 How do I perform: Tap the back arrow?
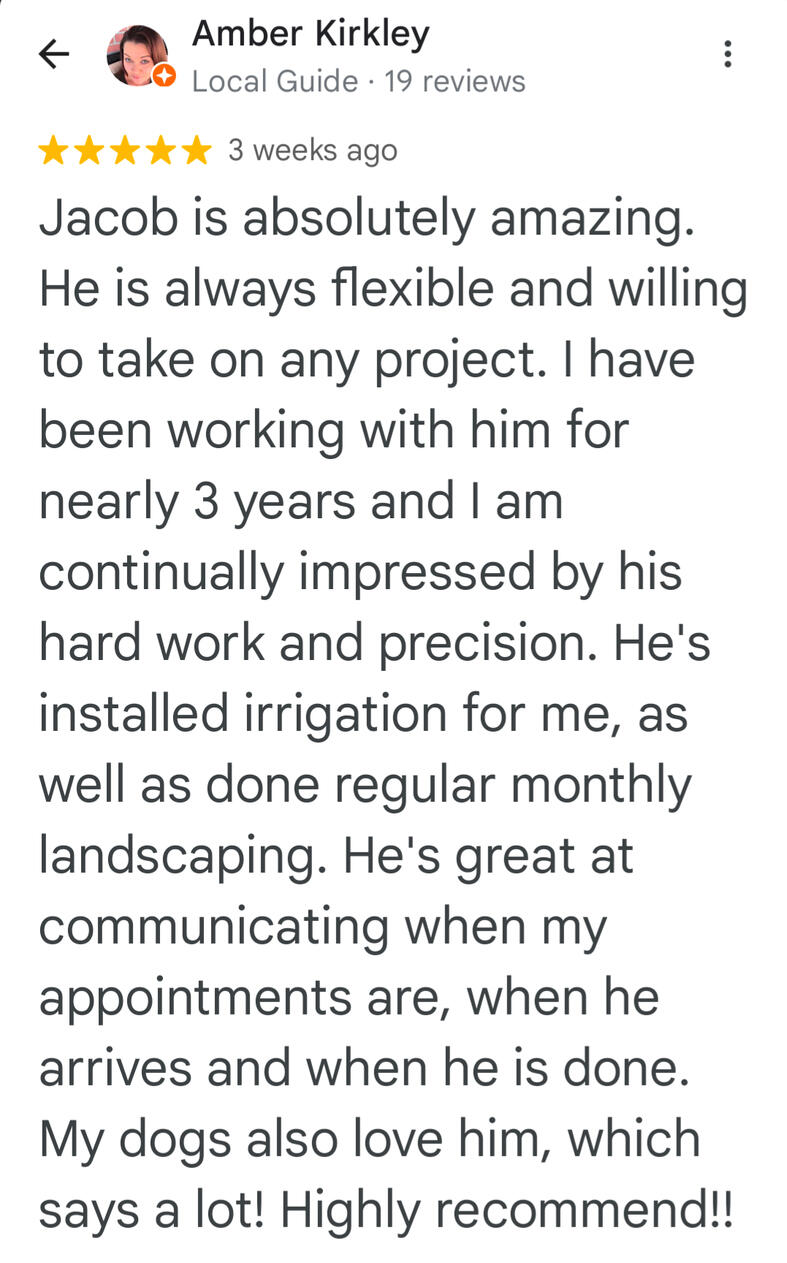pos(54,55)
